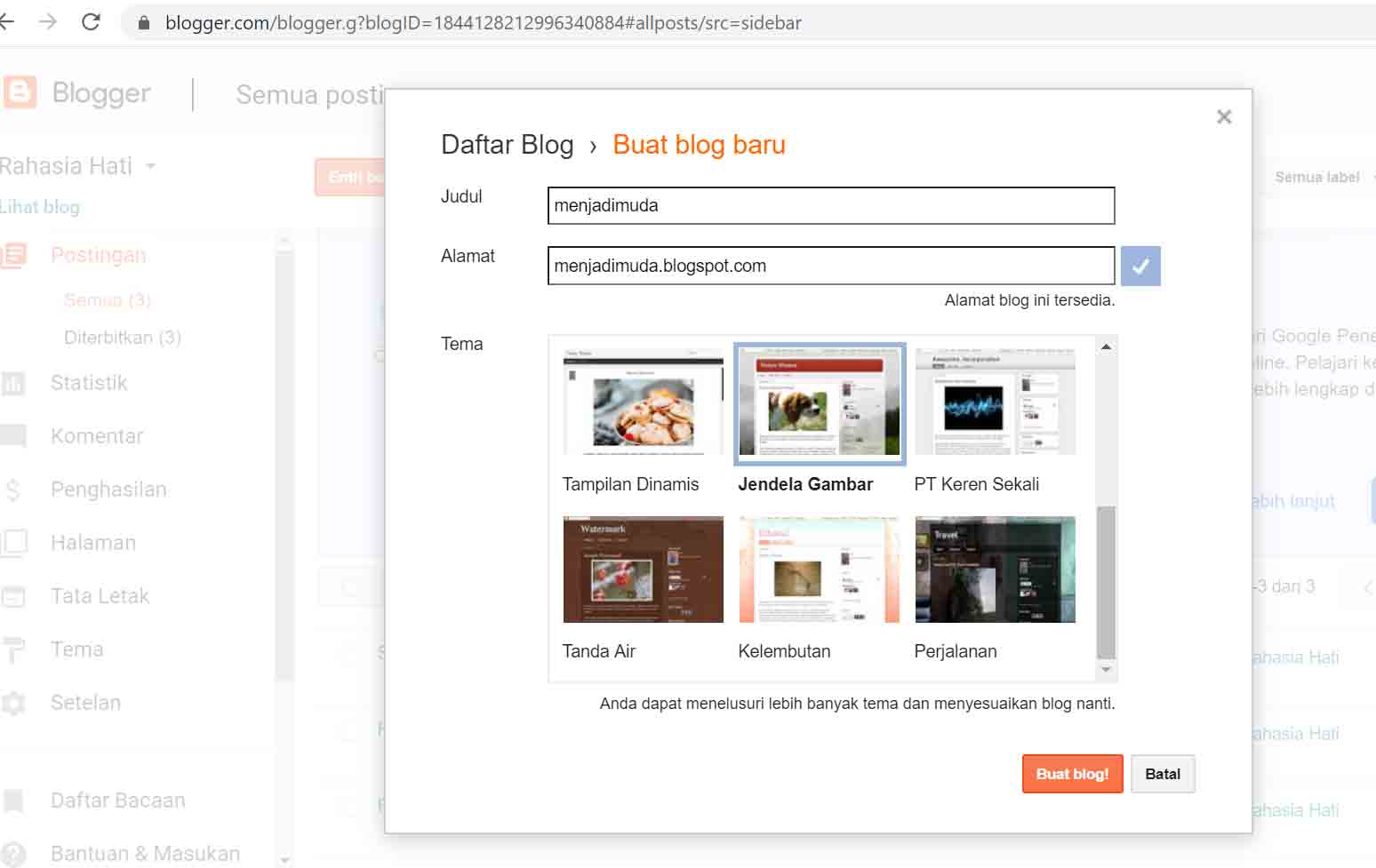Image resolution: width=1376 pixels, height=868 pixels.
Task: Select Diterbitkan (3) posts filter
Action: pyautogui.click(x=123, y=338)
